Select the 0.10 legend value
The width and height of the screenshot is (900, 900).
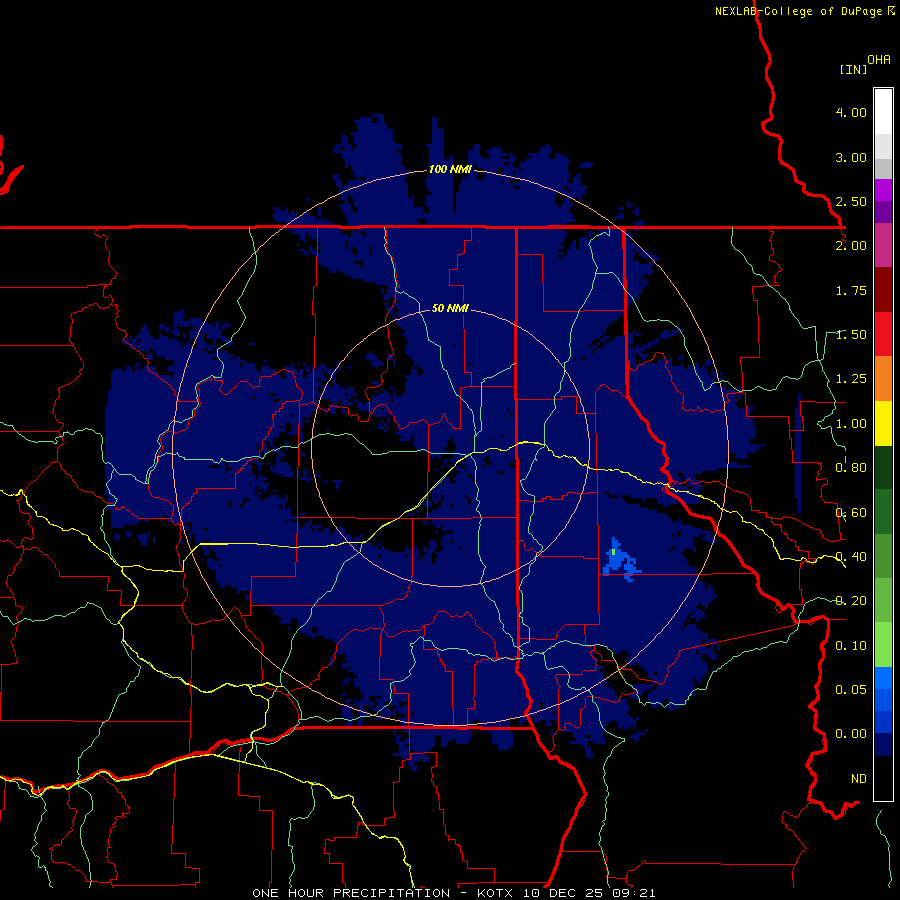pyautogui.click(x=851, y=646)
